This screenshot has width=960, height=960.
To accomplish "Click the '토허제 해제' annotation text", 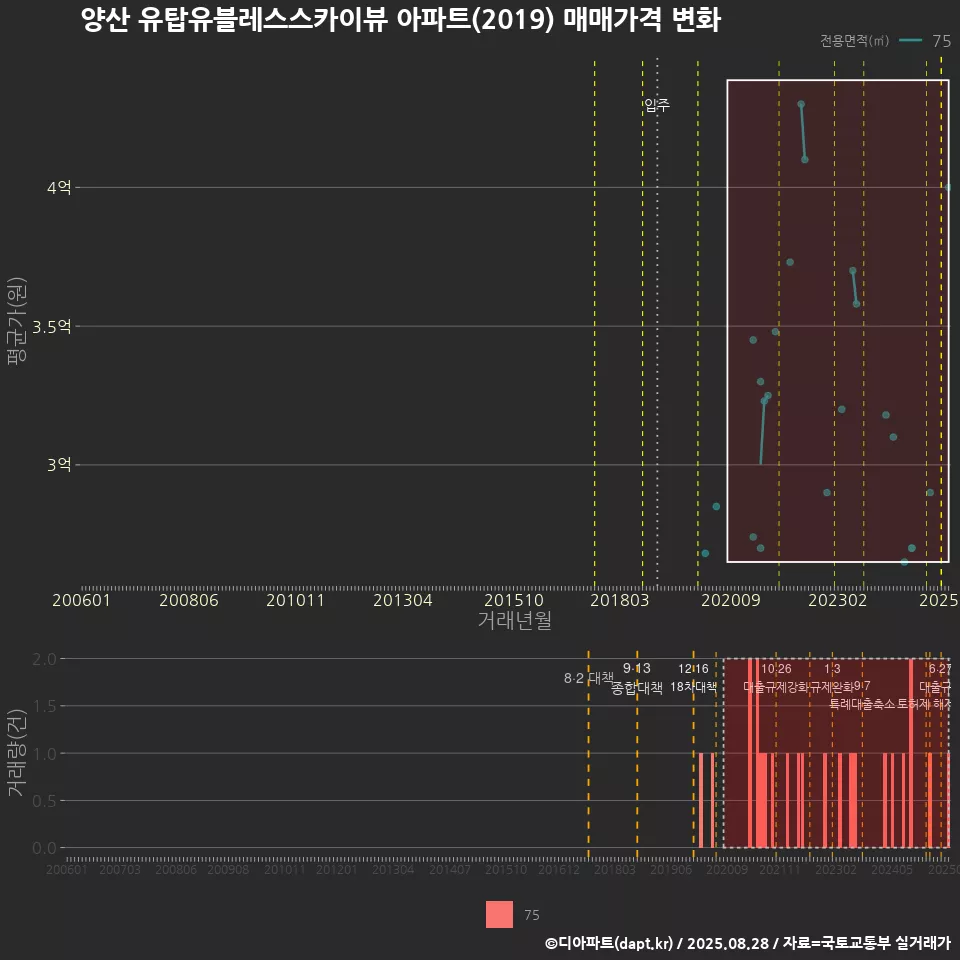I will coord(924,703).
